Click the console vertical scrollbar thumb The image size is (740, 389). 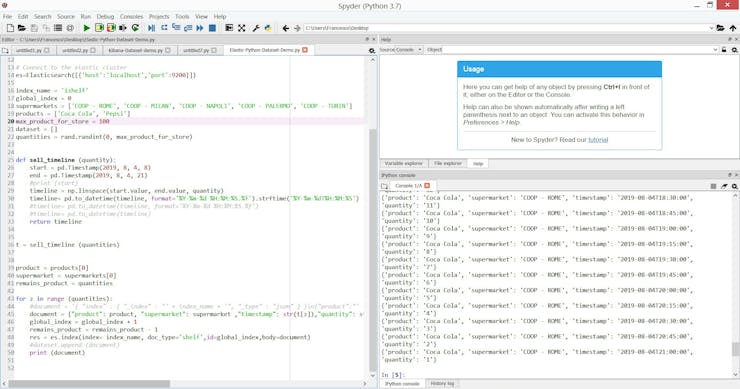(735, 349)
